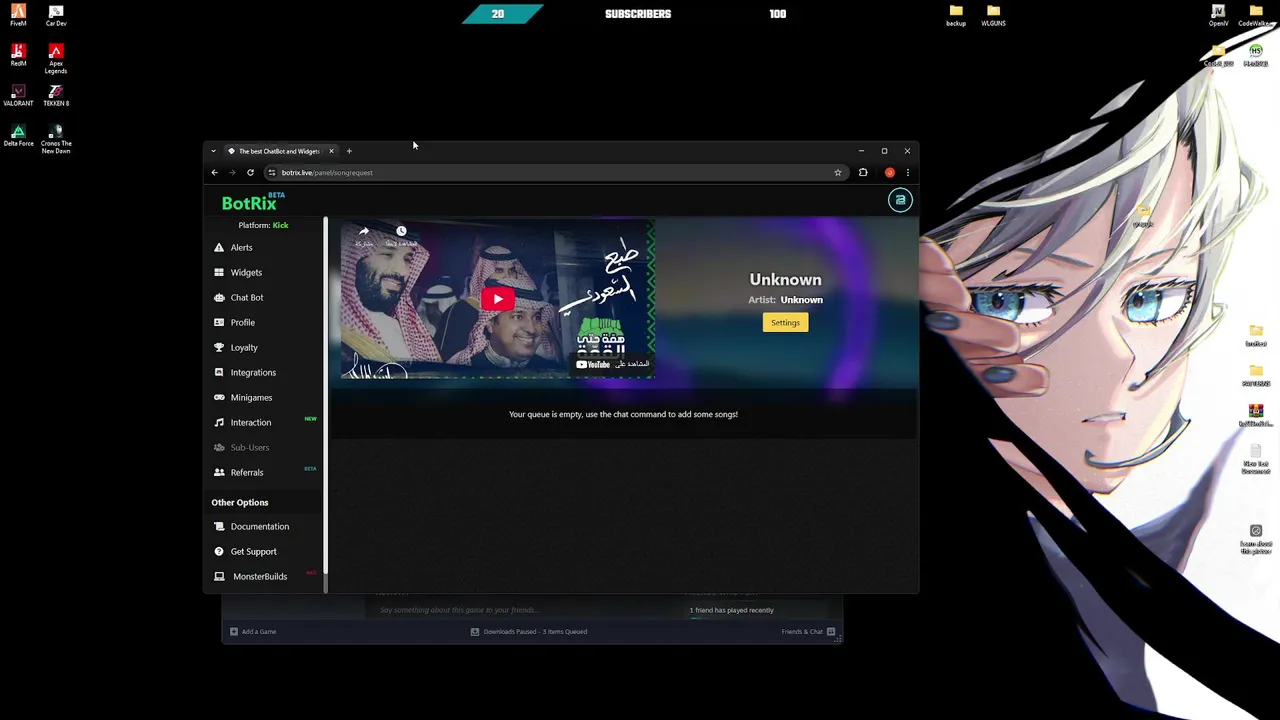Screen dimensions: 1280x720
Task: Click the Platform: Kick label
Action: pyautogui.click(x=263, y=225)
